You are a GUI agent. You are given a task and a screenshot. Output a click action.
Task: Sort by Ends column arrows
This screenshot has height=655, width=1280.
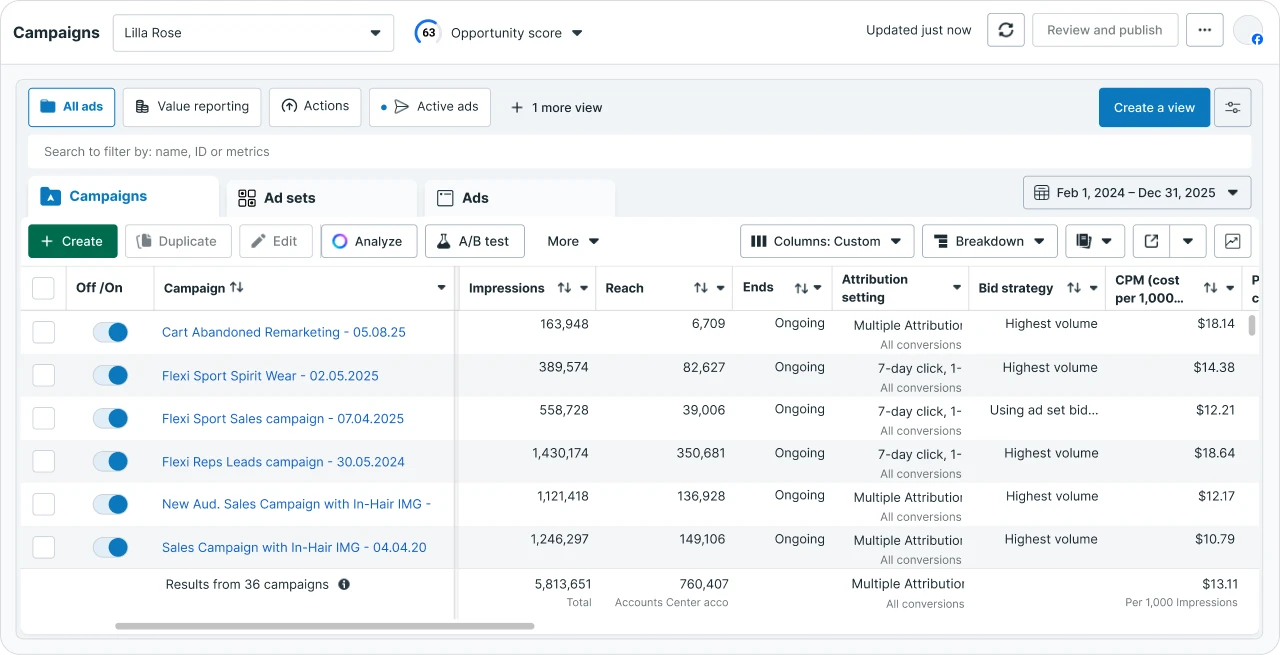coord(801,288)
